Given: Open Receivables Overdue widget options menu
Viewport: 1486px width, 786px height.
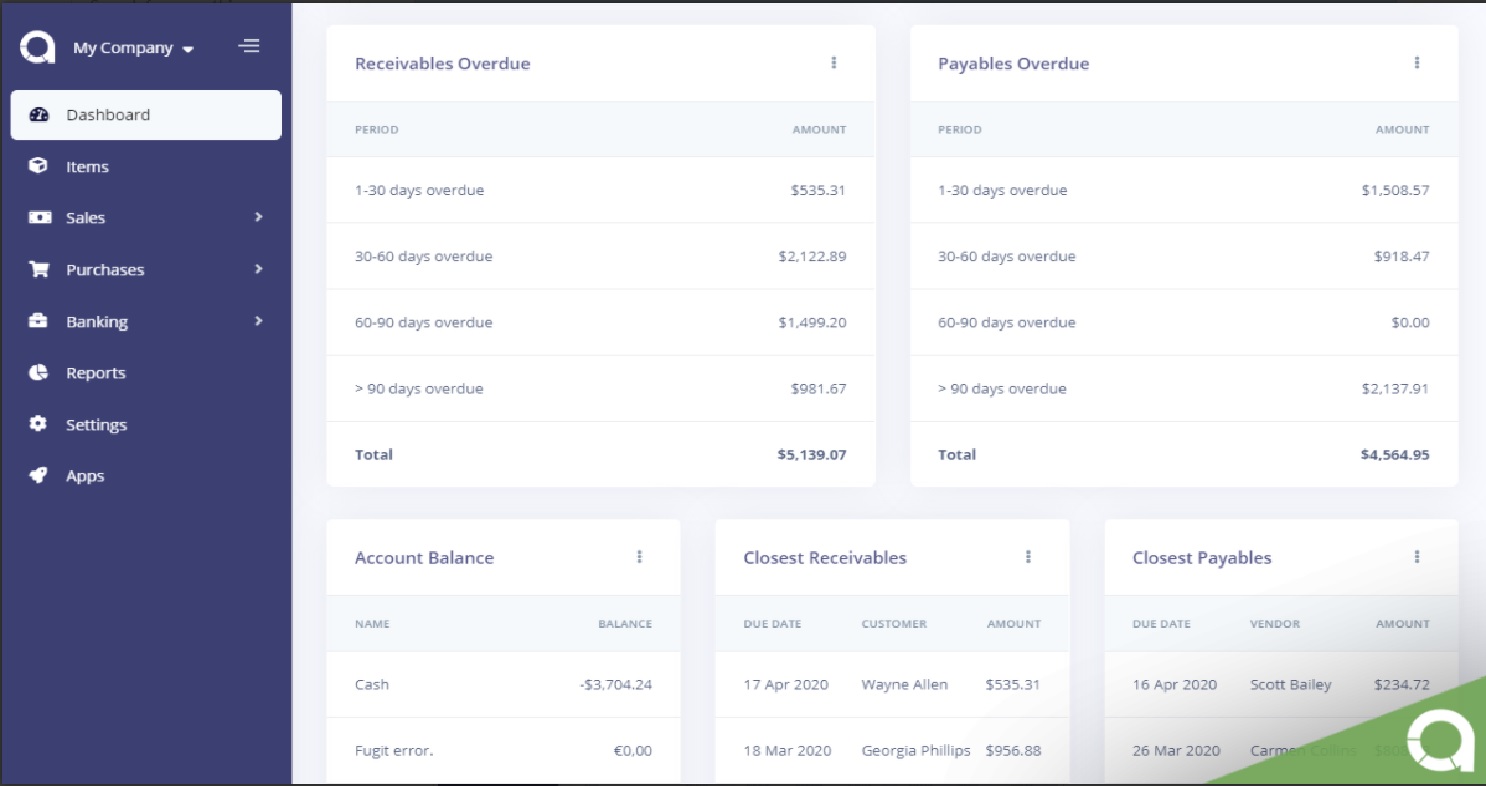Looking at the screenshot, I should (x=833, y=63).
